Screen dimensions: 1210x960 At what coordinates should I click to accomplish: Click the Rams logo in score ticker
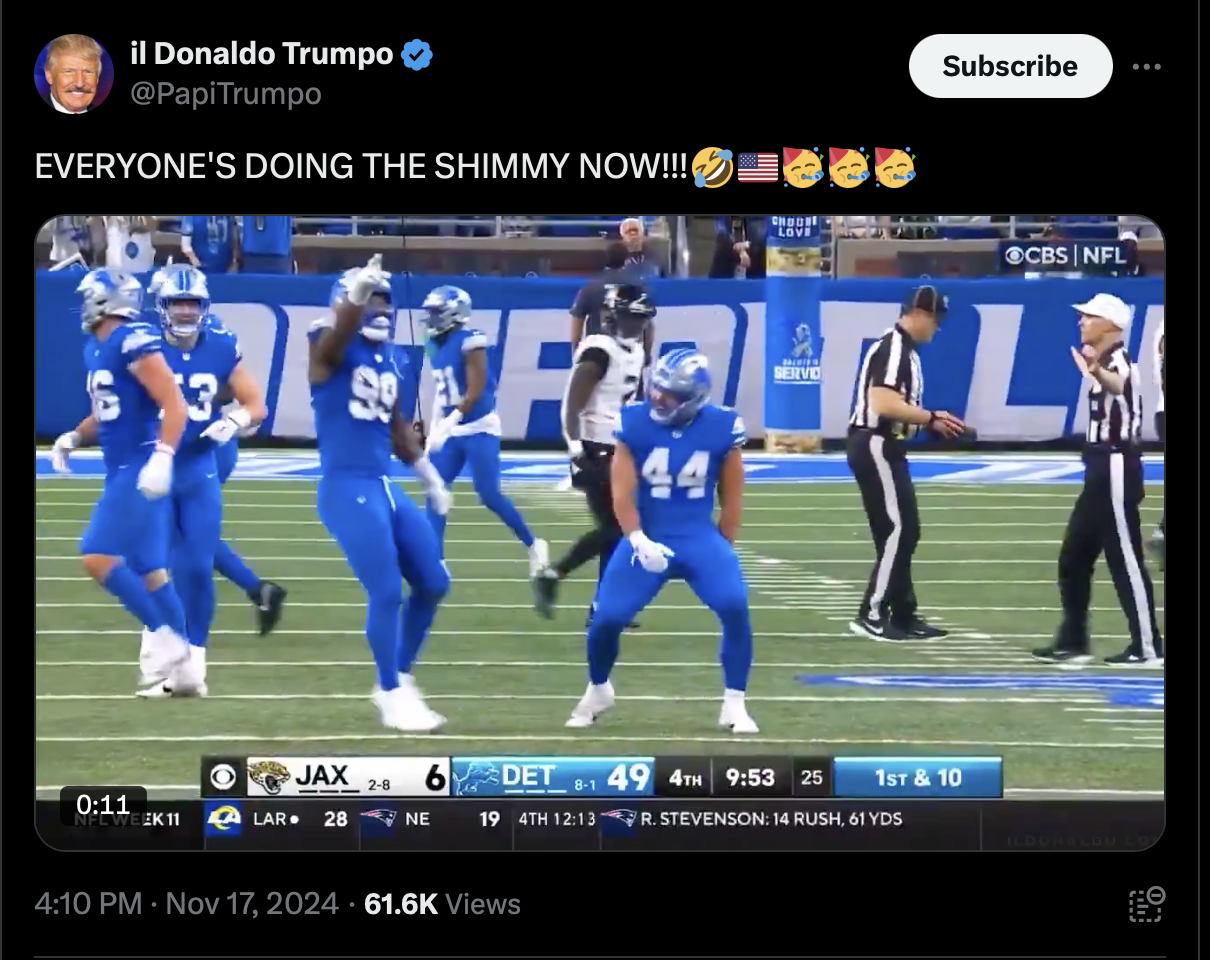tap(223, 819)
